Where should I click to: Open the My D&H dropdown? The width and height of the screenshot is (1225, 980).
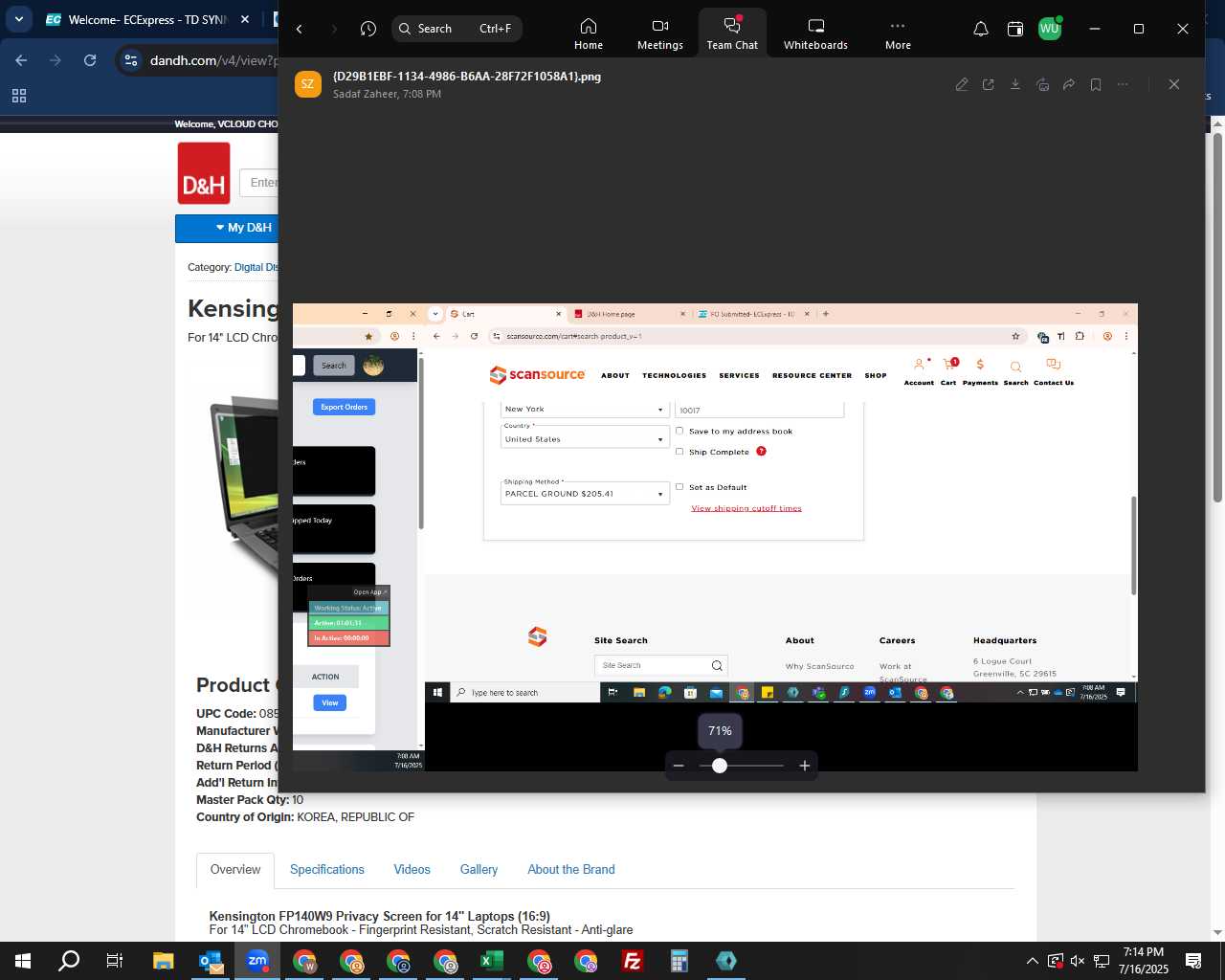tap(227, 228)
